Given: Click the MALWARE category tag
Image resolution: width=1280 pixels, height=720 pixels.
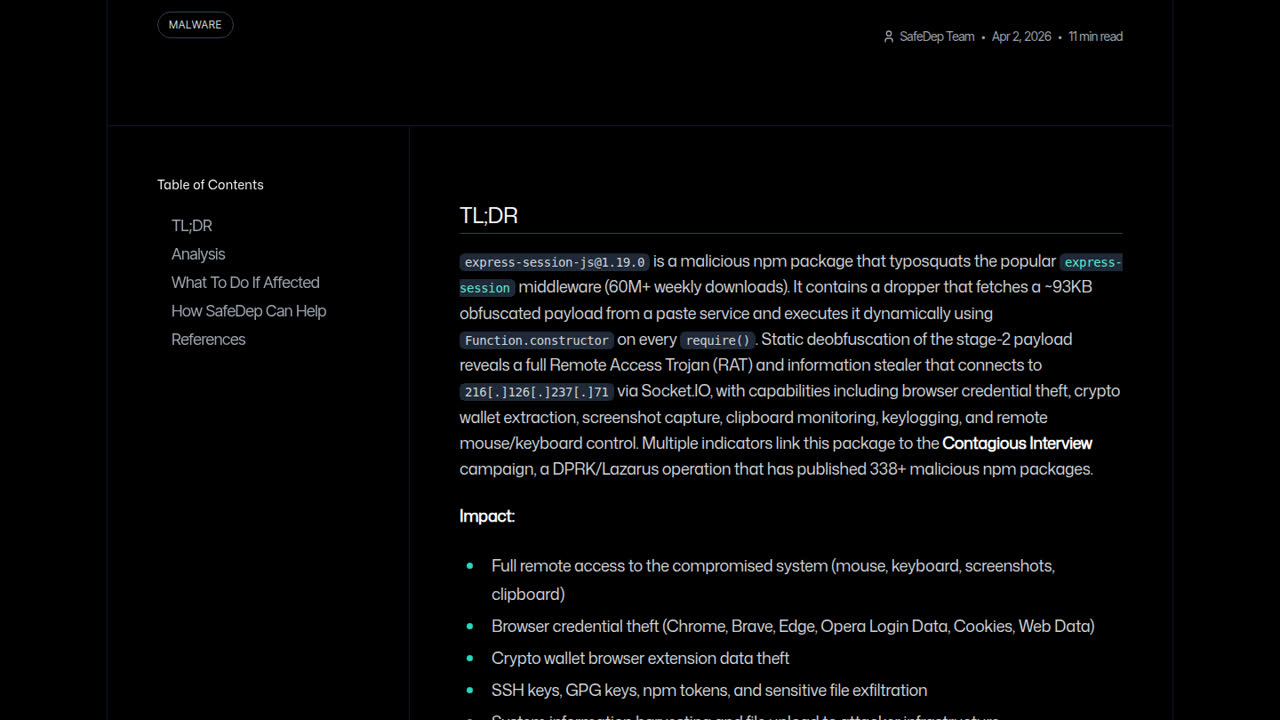Looking at the screenshot, I should [x=195, y=25].
